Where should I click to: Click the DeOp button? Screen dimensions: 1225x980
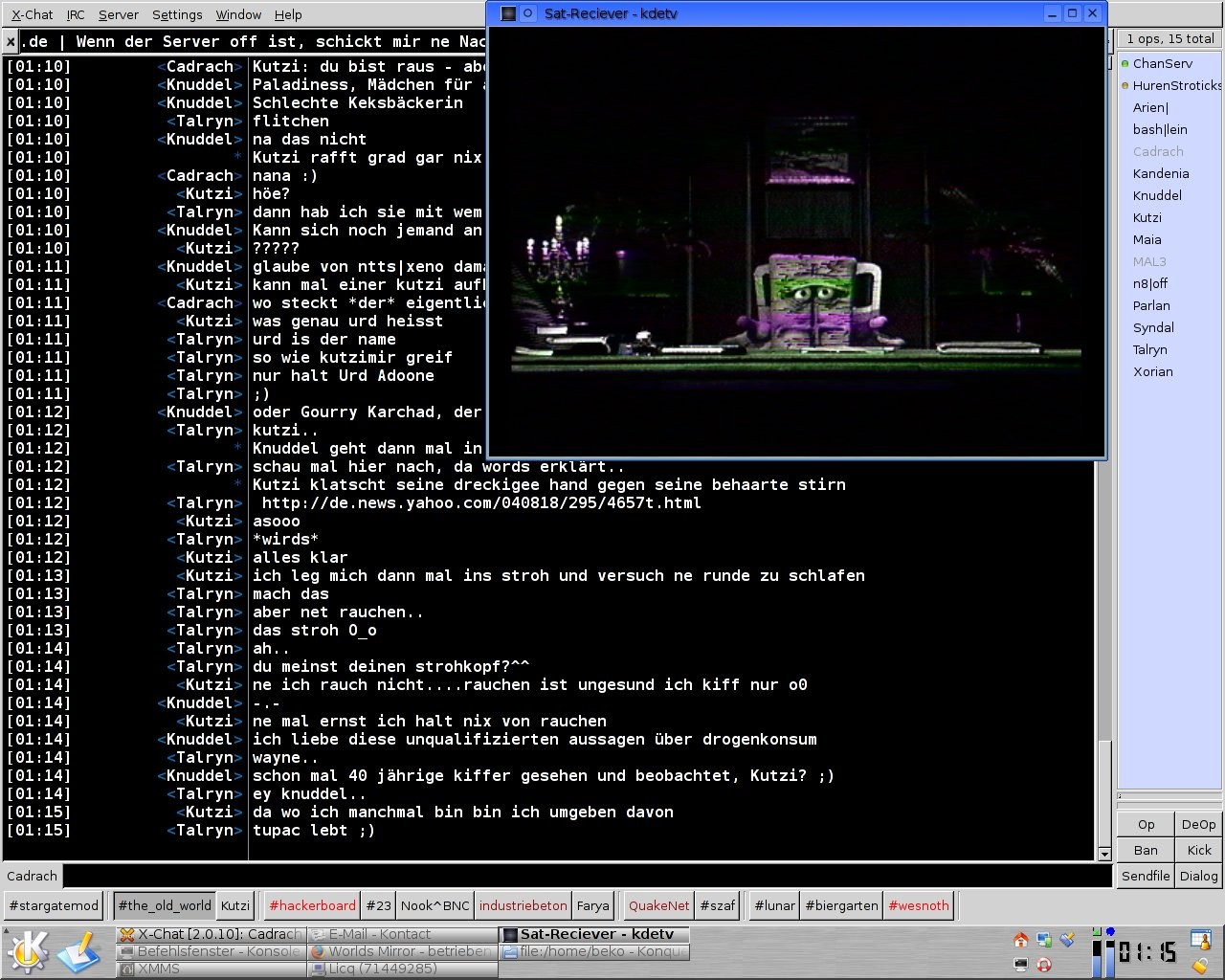(1198, 825)
